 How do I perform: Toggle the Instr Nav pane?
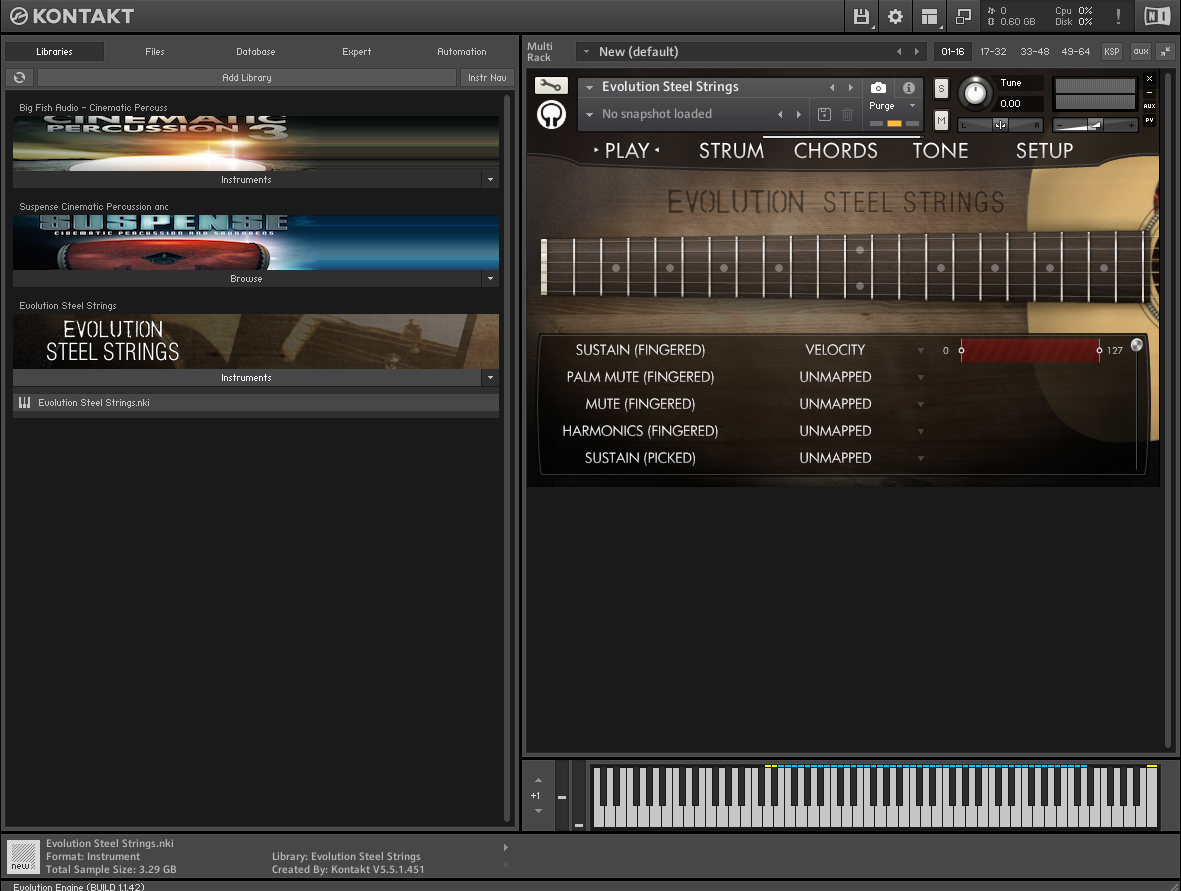[x=487, y=78]
